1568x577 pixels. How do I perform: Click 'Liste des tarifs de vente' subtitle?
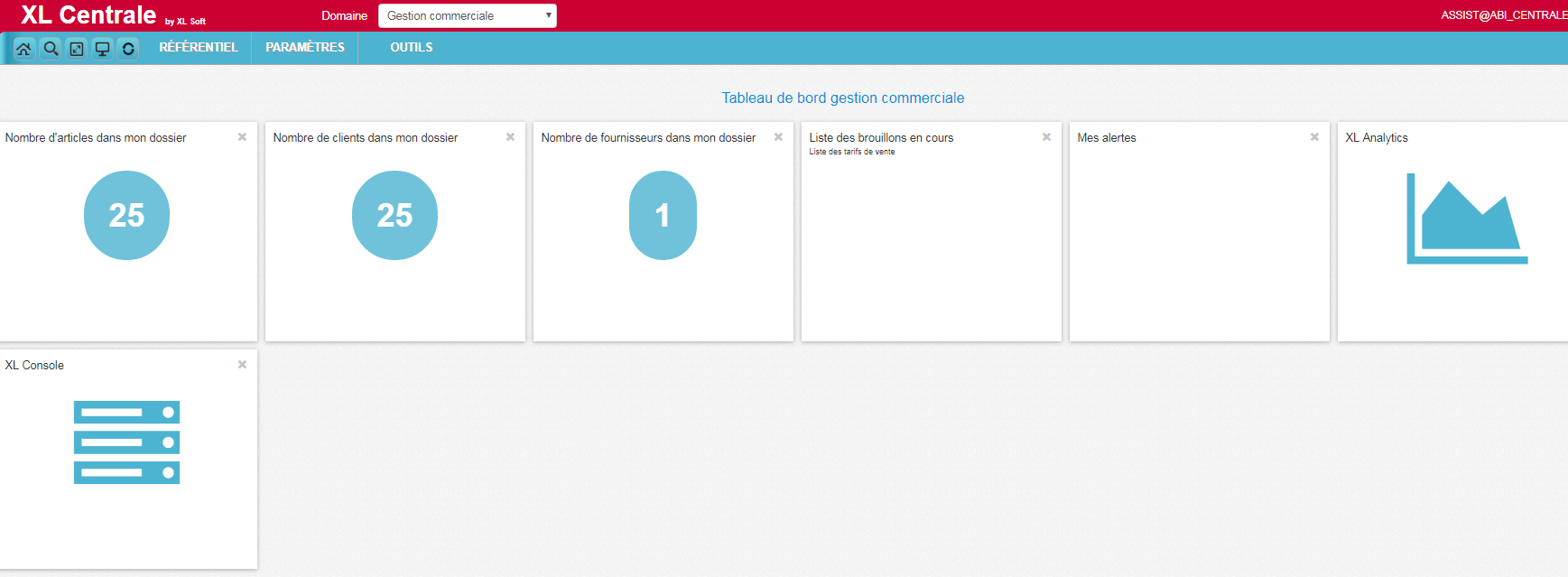[x=852, y=152]
